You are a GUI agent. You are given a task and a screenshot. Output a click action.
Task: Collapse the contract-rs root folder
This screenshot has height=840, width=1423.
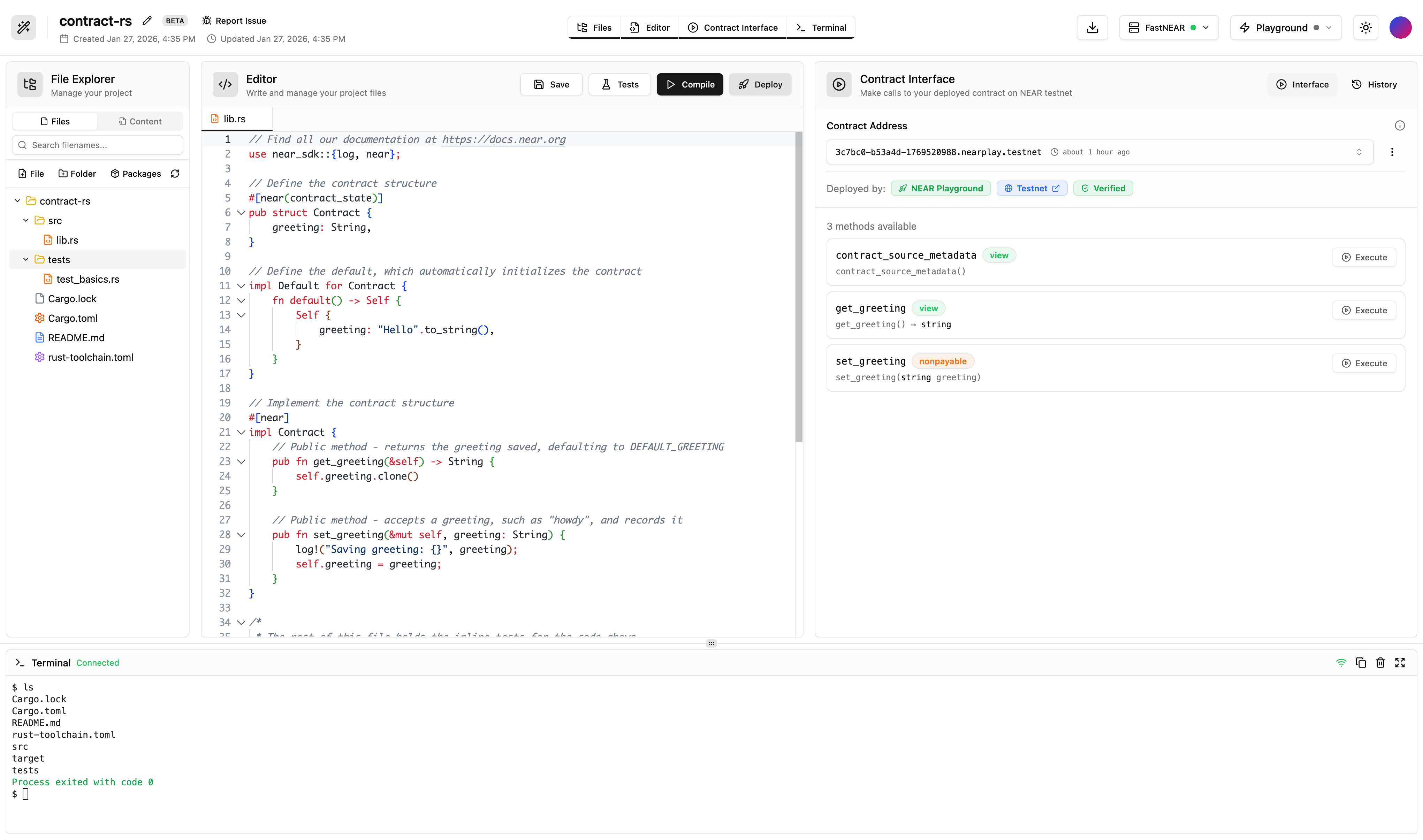(x=17, y=201)
